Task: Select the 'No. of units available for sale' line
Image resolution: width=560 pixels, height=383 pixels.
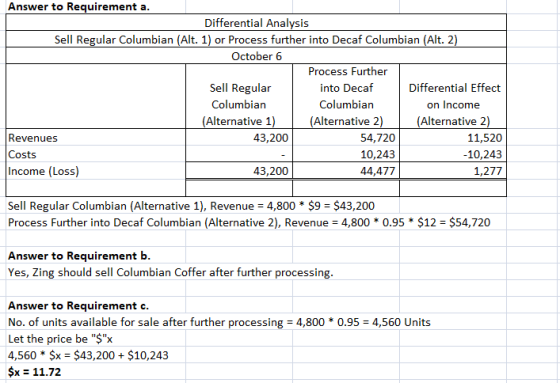Action: (x=219, y=322)
